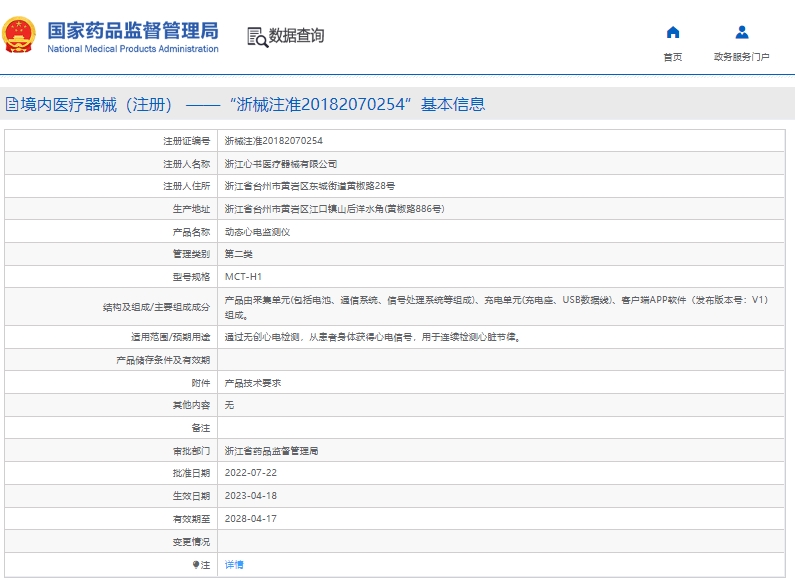Viewport: 795px width, 582px height.
Task: Select management category 第二类
Action: click(239, 254)
